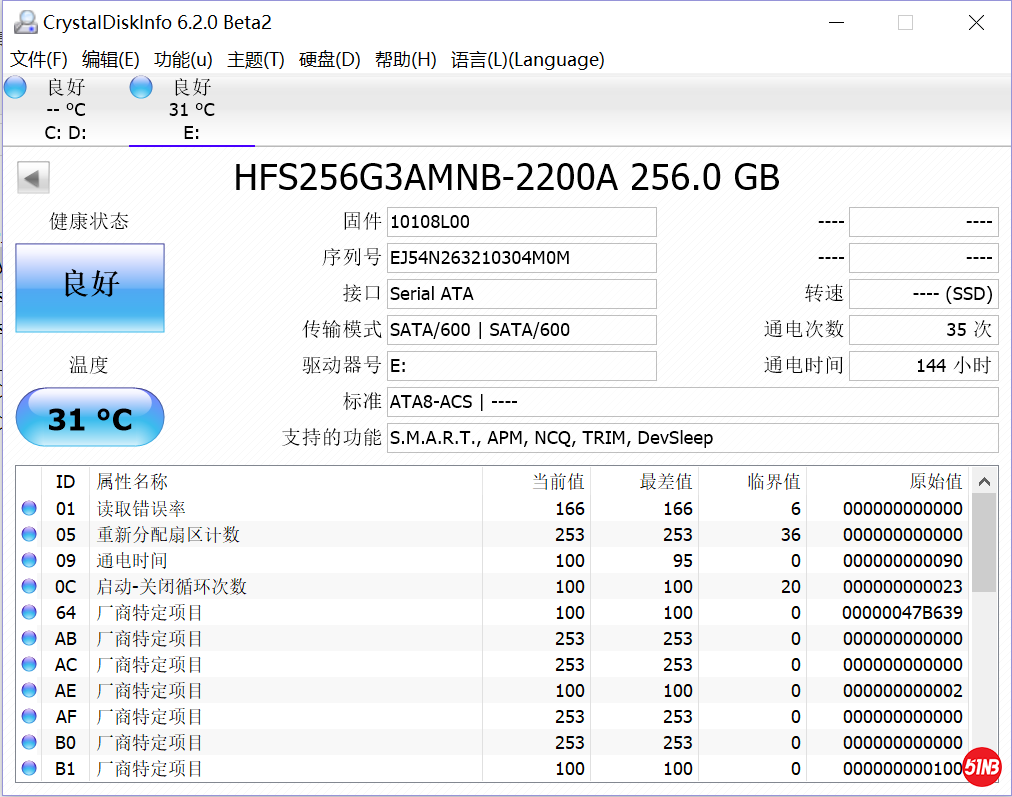Screen dimensions: 1012x797
Task: Click the blue status dot beside 重新分配扇区计数
Action: click(29, 534)
